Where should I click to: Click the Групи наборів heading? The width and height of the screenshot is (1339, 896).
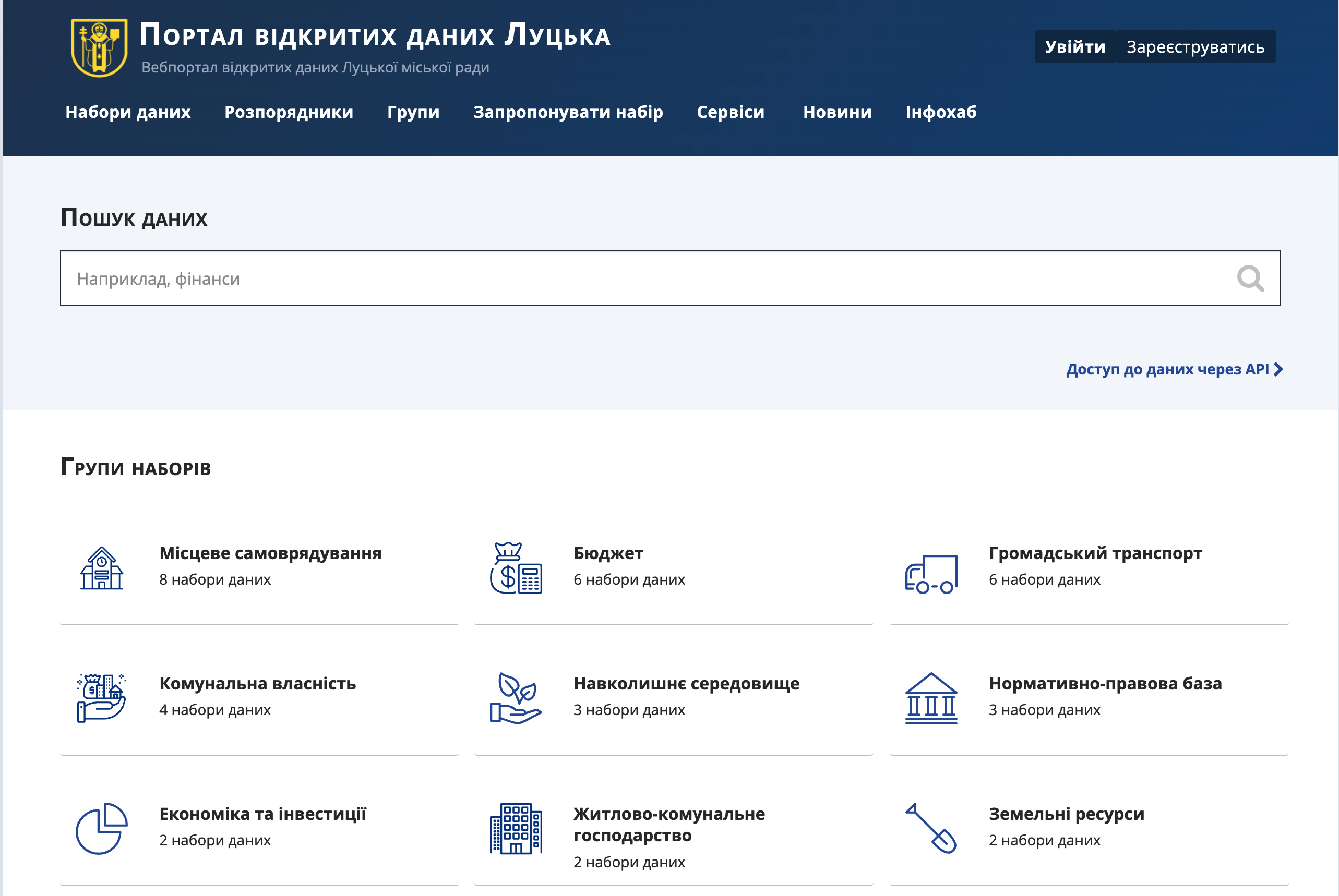[136, 467]
